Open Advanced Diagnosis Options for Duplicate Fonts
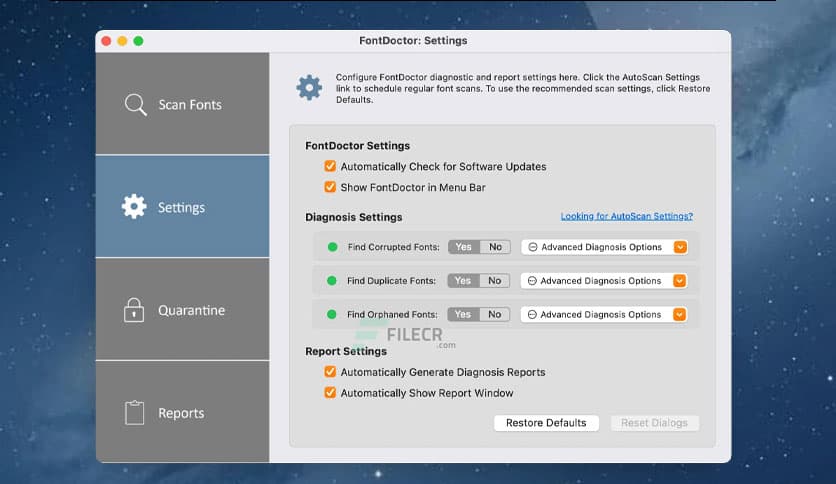This screenshot has width=836, height=484. click(x=604, y=280)
